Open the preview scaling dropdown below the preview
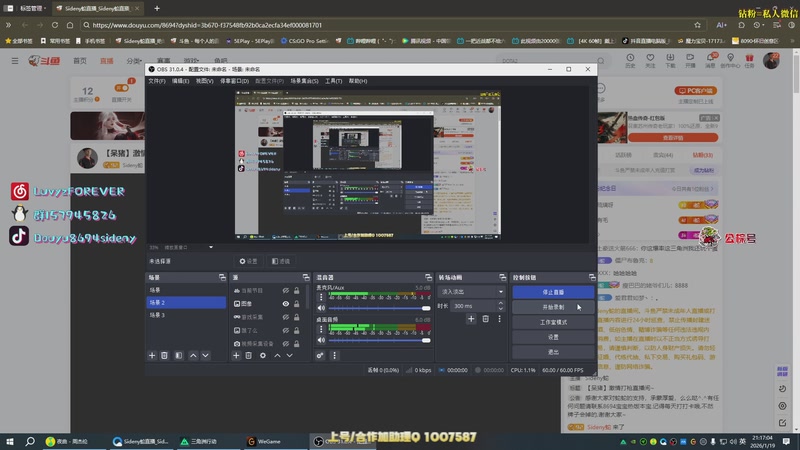 pyautogui.click(x=211, y=247)
